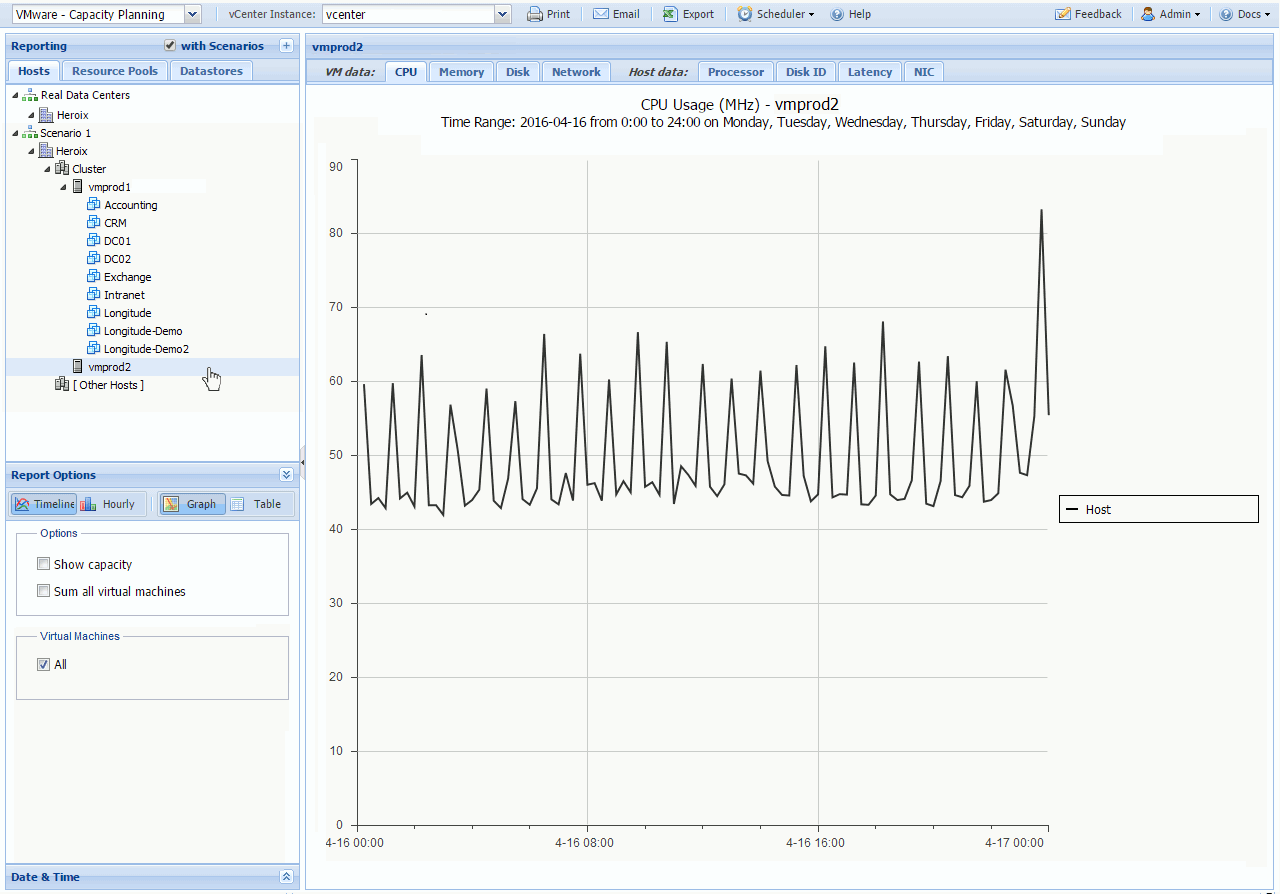The image size is (1280, 894).
Task: Switch to the Resource Pools tab
Action: pyautogui.click(x=115, y=71)
